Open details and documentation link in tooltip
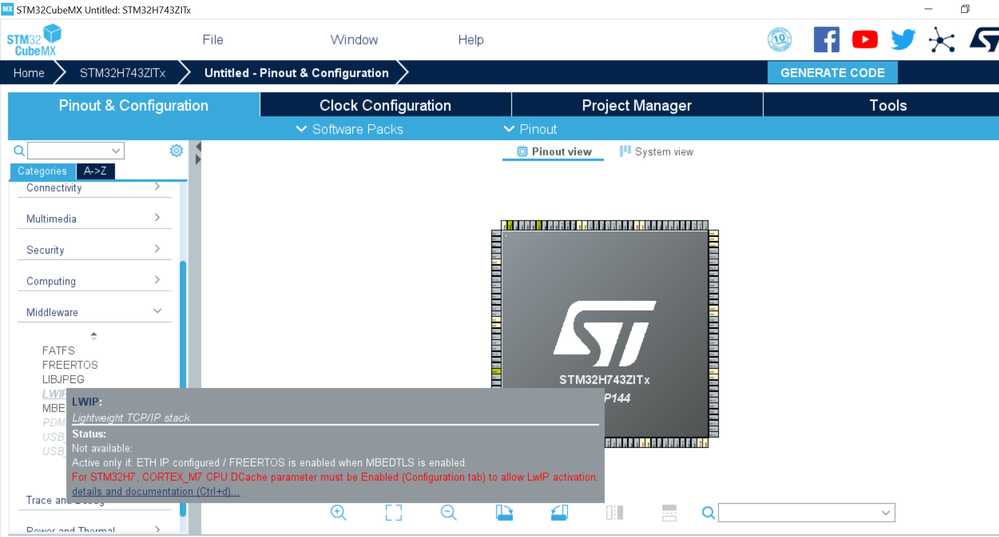This screenshot has width=999, height=537. (156, 491)
